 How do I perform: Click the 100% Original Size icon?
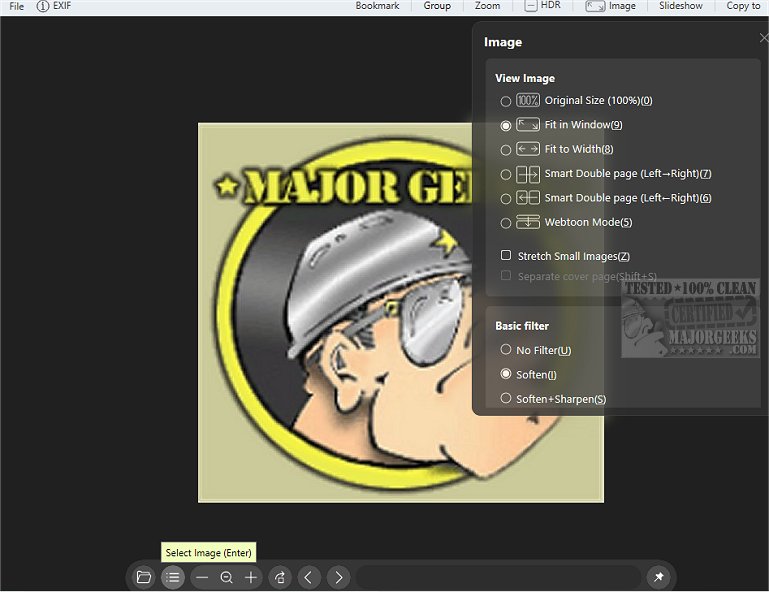(x=528, y=101)
